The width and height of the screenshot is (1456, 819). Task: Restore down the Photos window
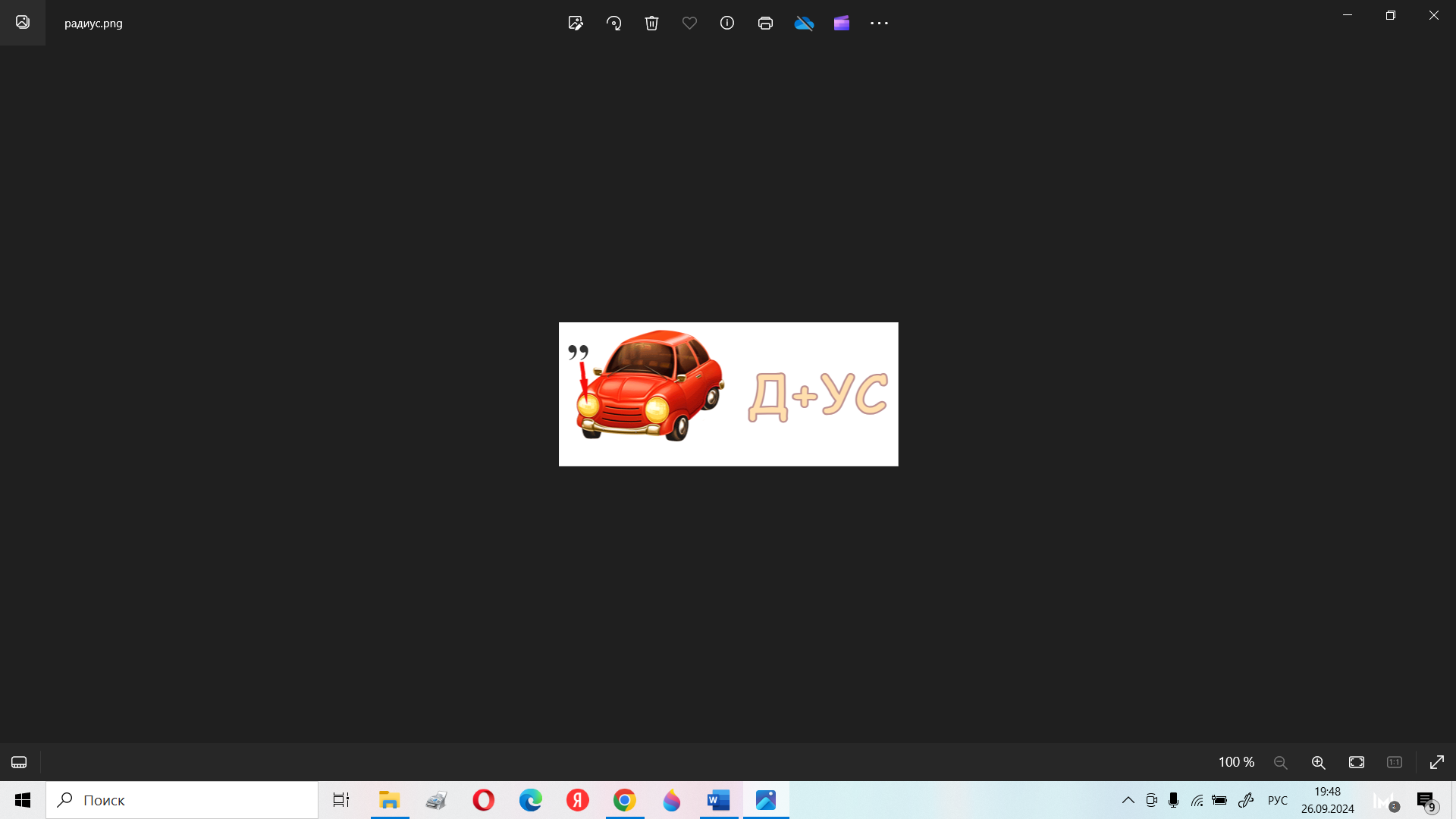(1391, 15)
